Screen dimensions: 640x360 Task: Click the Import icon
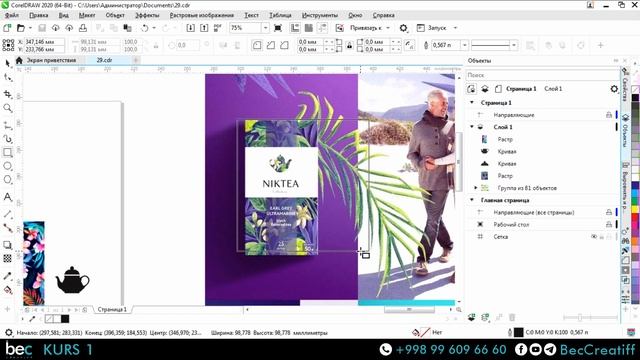point(191,28)
